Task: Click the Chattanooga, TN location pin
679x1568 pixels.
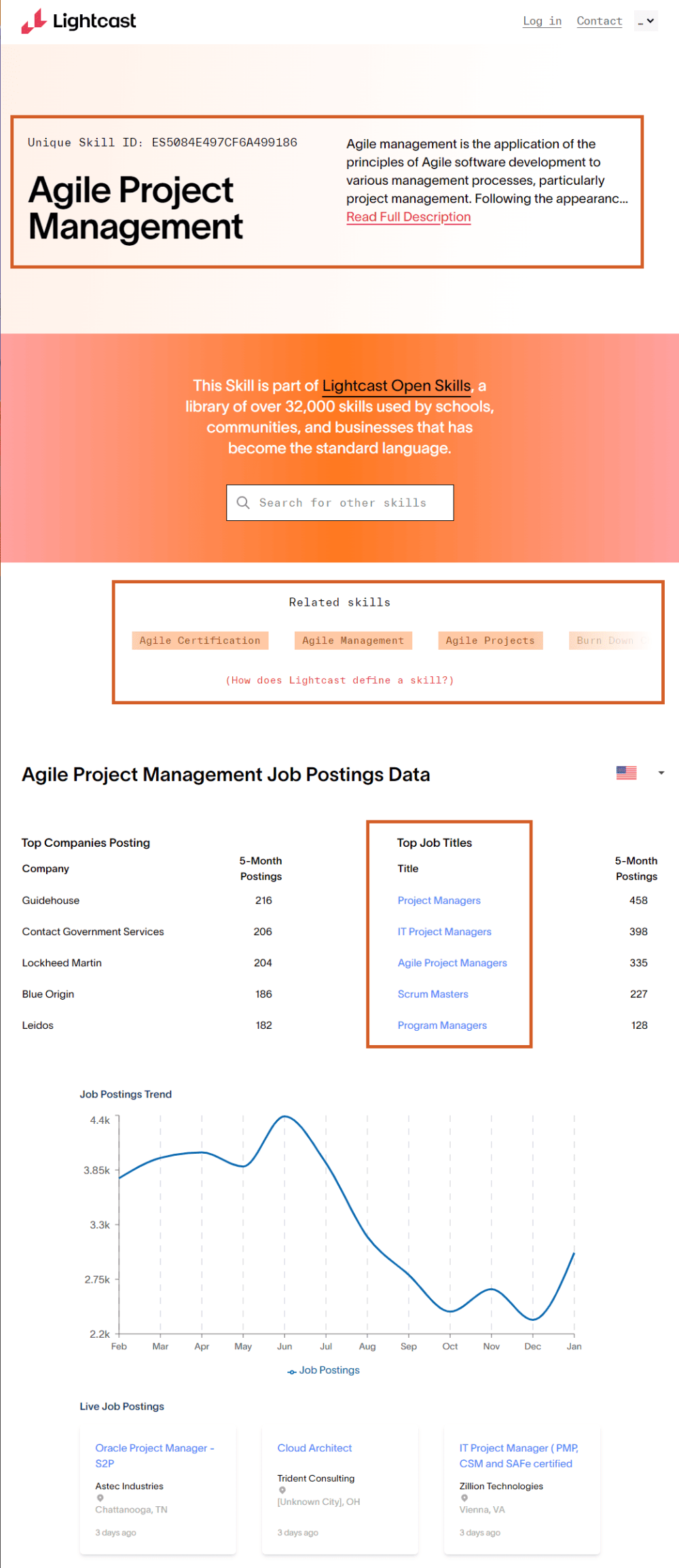Action: [x=100, y=1497]
